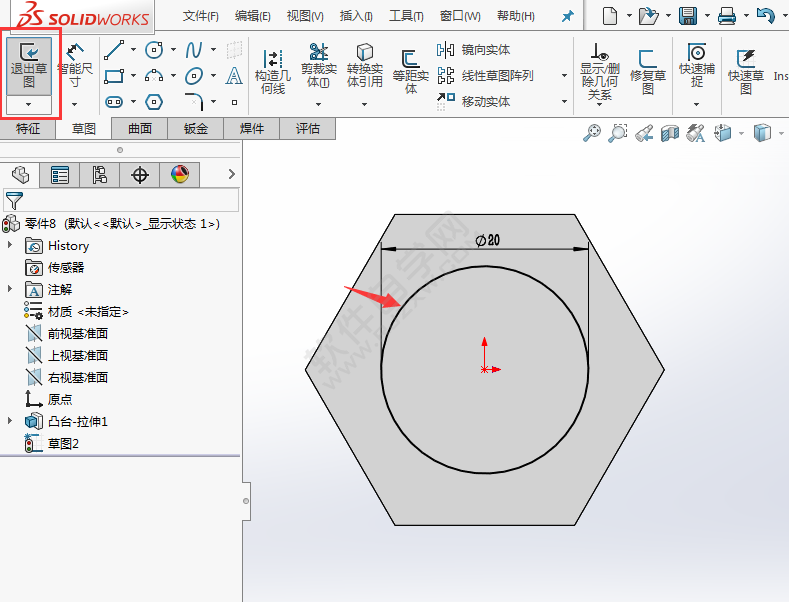The image size is (789, 602).
Task: Click Convert Entities (转换实体引用)
Action: pos(365,66)
